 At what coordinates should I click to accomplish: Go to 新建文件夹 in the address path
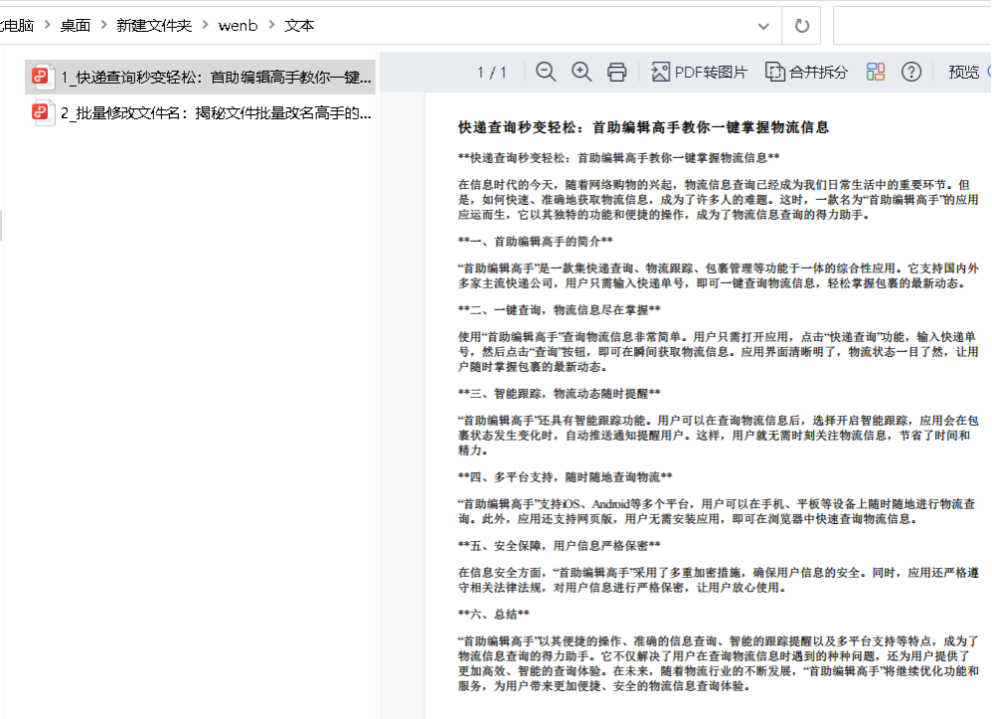(x=153, y=26)
